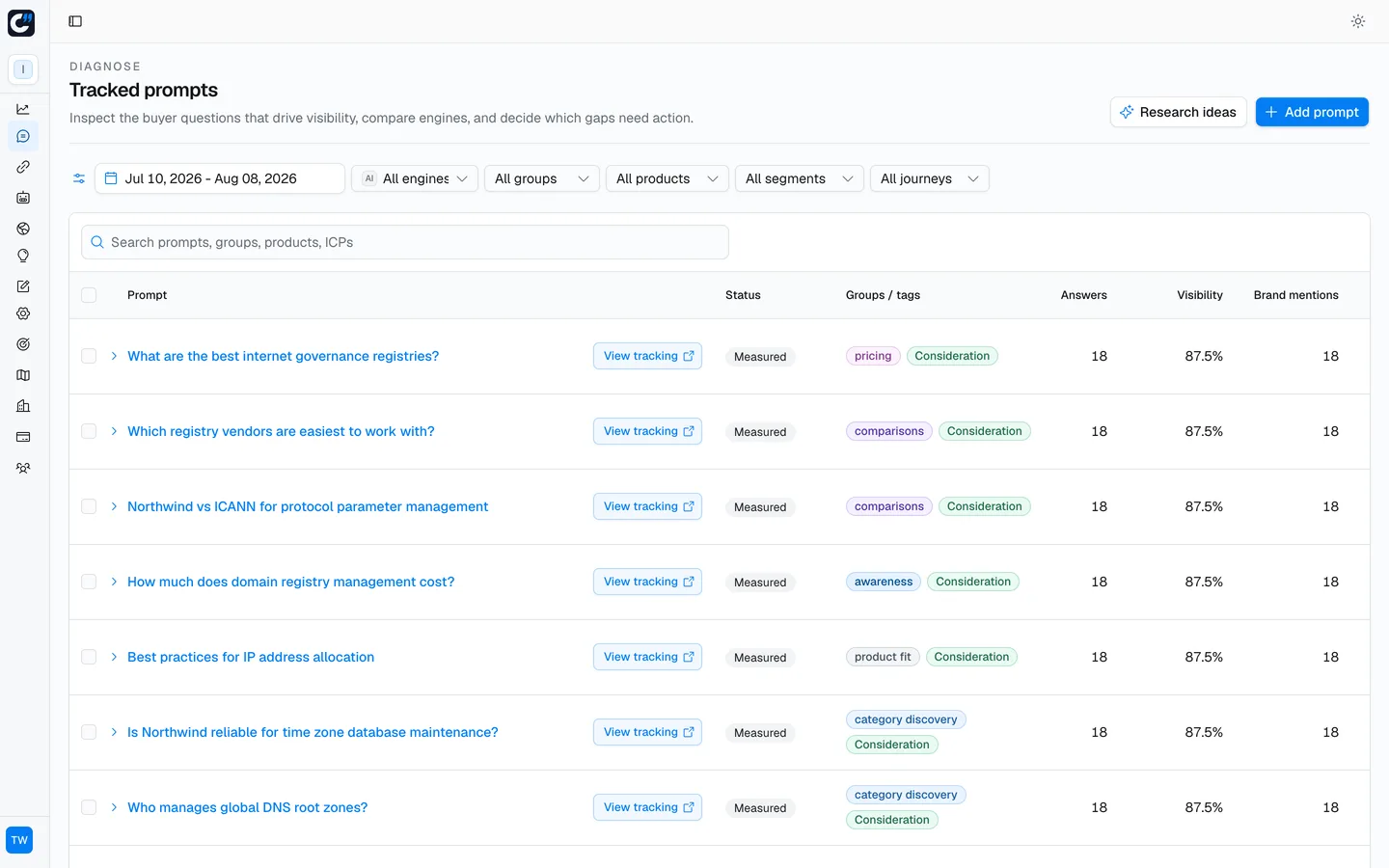Image resolution: width=1389 pixels, height=868 pixels.
Task: Click the TW user avatar
Action: pos(19,840)
